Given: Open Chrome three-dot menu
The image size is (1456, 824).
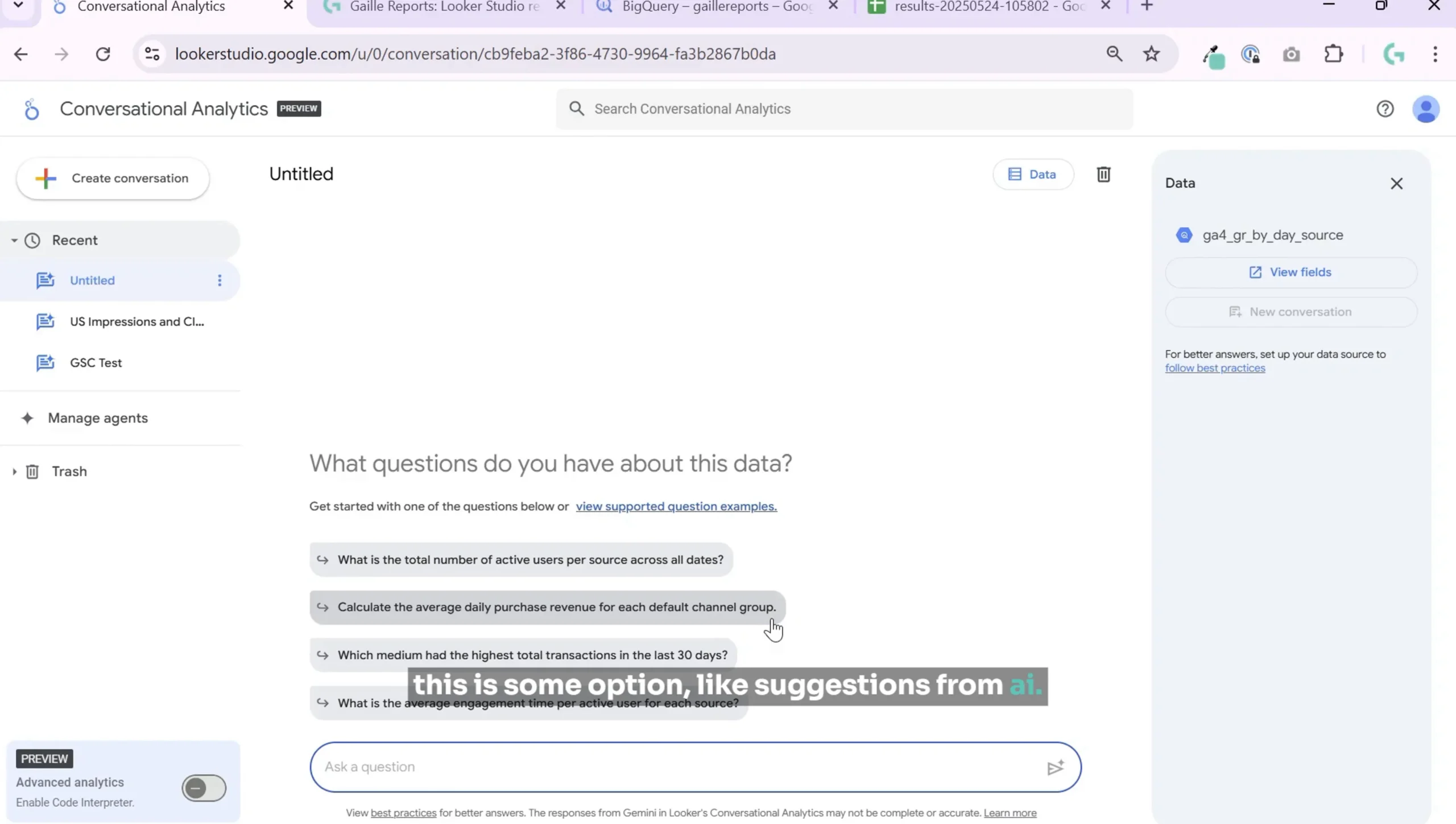Looking at the screenshot, I should (1436, 54).
